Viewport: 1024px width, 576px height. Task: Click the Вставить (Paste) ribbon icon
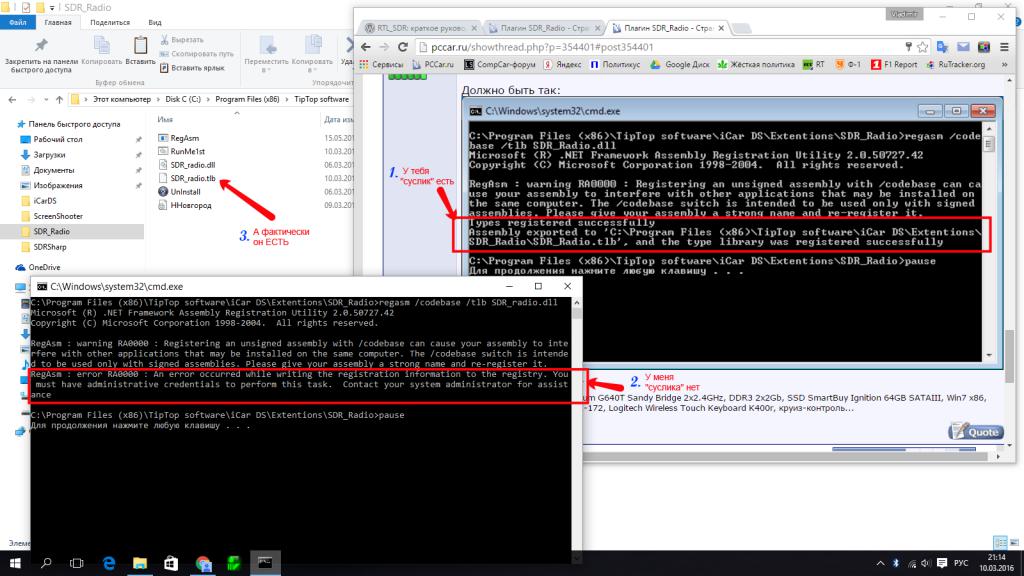(140, 50)
